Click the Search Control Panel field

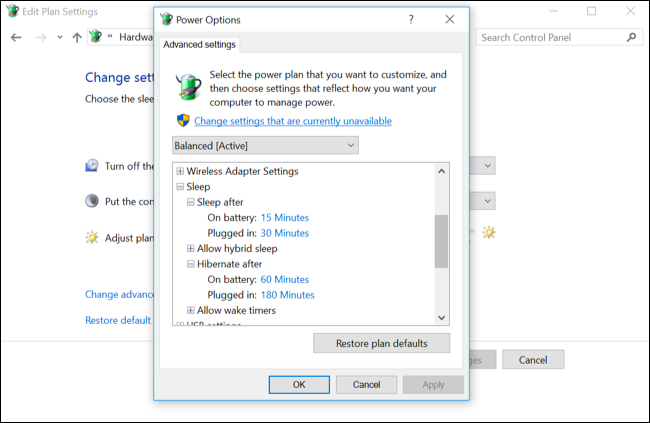click(x=559, y=37)
